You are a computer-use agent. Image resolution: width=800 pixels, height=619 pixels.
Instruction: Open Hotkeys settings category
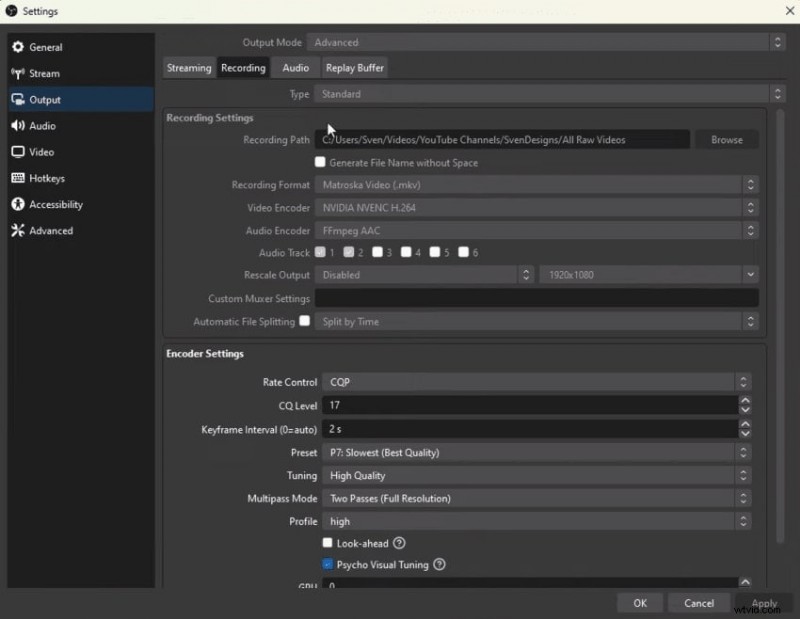(81, 178)
